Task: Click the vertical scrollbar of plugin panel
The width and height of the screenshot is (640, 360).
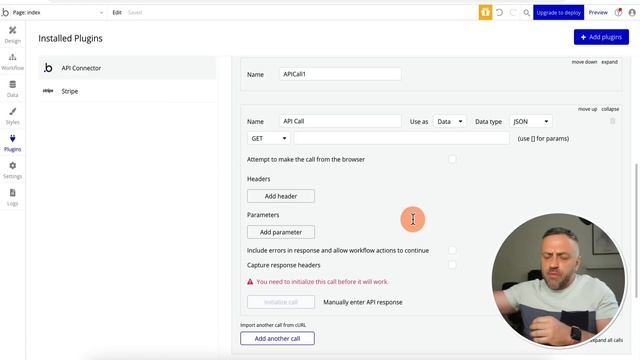Action: point(636,231)
